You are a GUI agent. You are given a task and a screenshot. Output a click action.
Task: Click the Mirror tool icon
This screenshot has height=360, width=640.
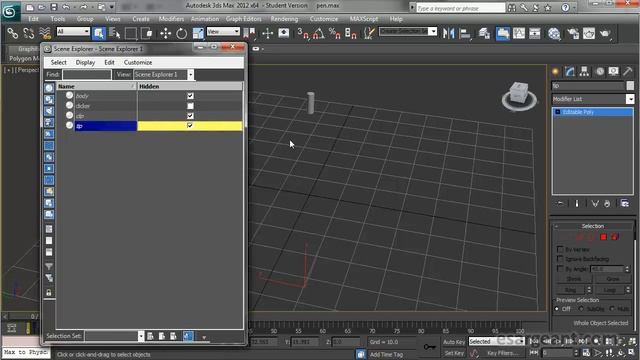point(448,33)
